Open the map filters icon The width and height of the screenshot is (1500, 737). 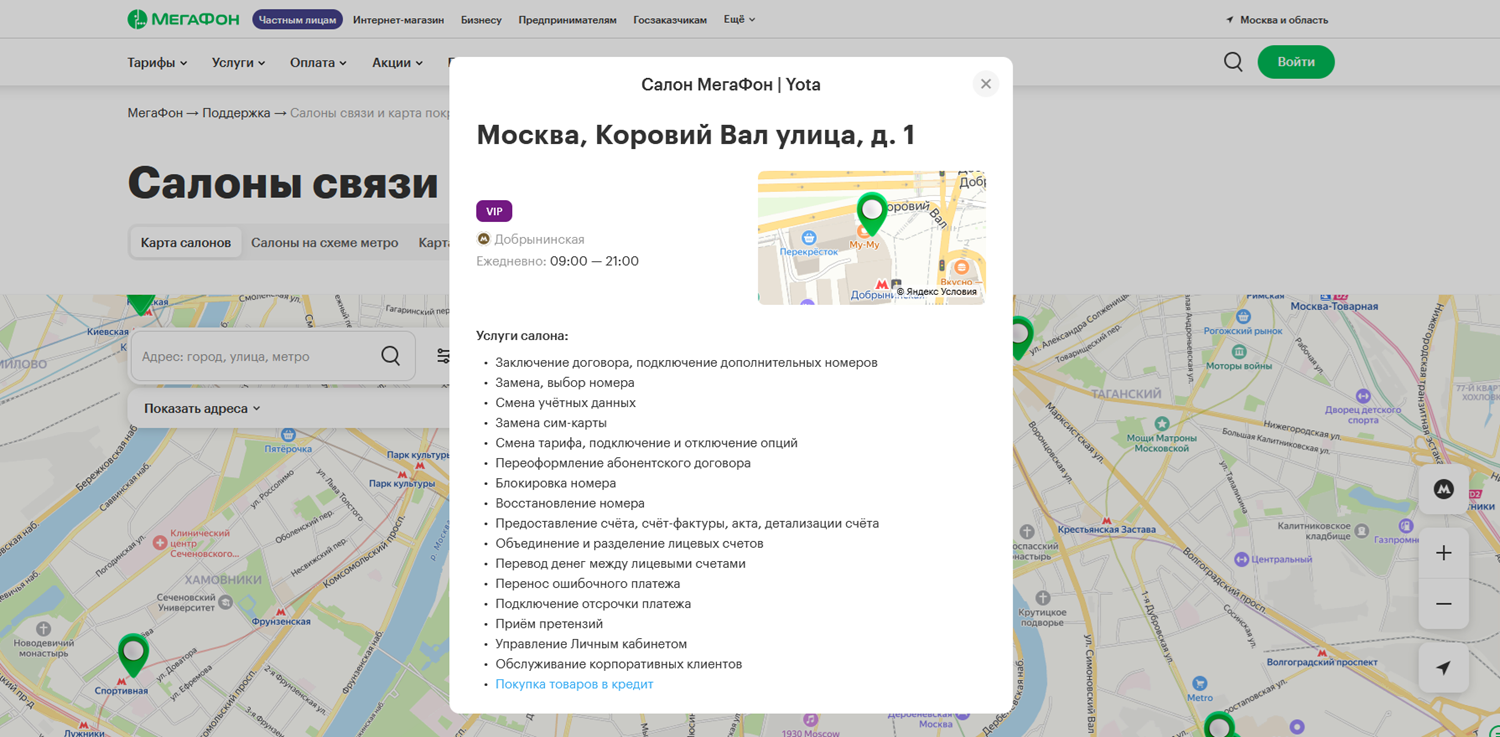click(443, 356)
